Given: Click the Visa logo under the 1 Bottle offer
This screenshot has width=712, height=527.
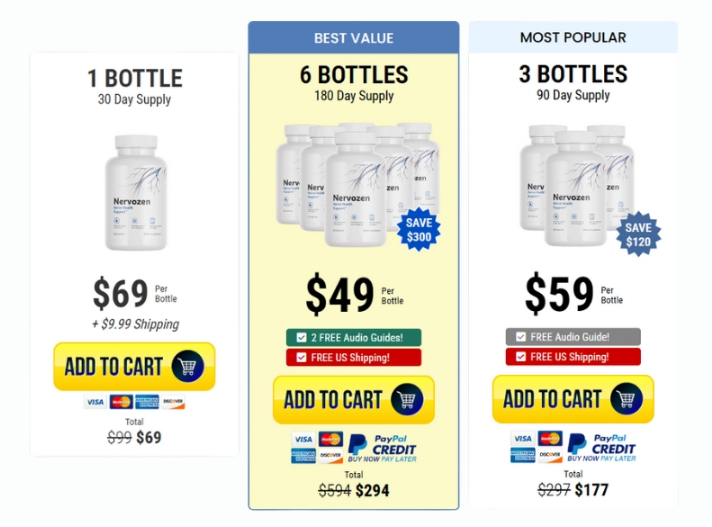Looking at the screenshot, I should [x=95, y=402].
